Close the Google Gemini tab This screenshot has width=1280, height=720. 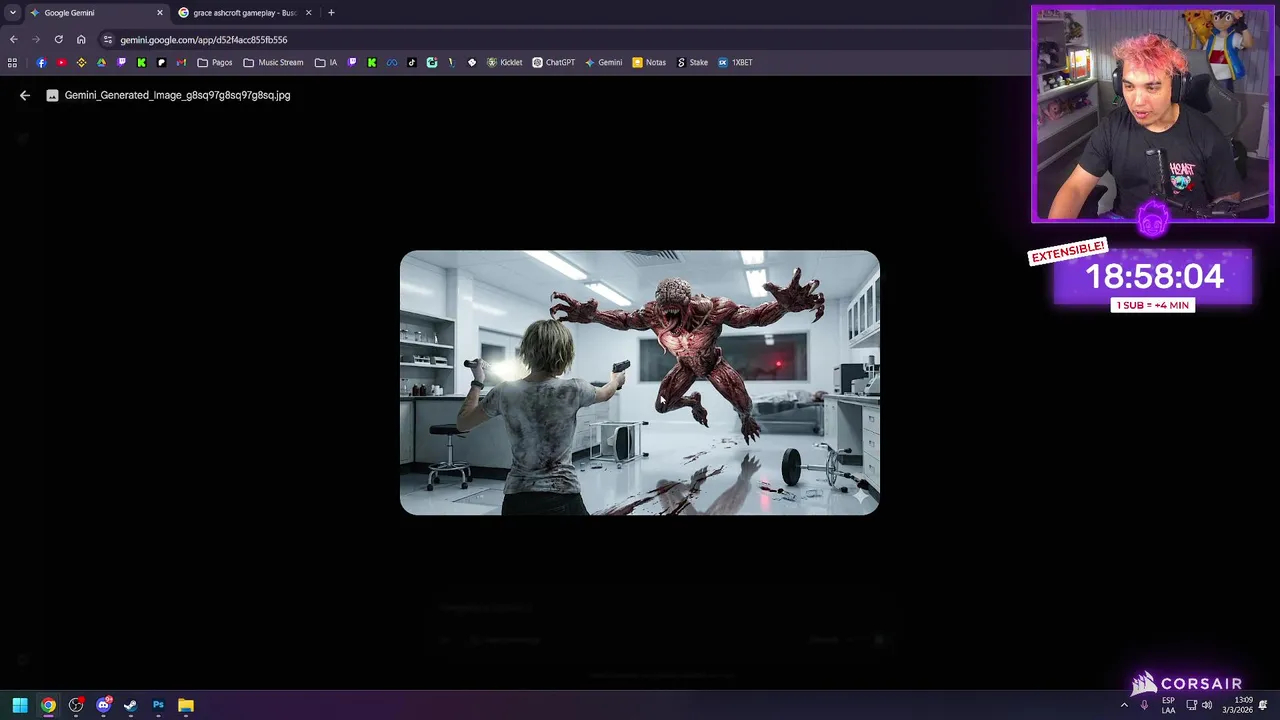point(159,13)
